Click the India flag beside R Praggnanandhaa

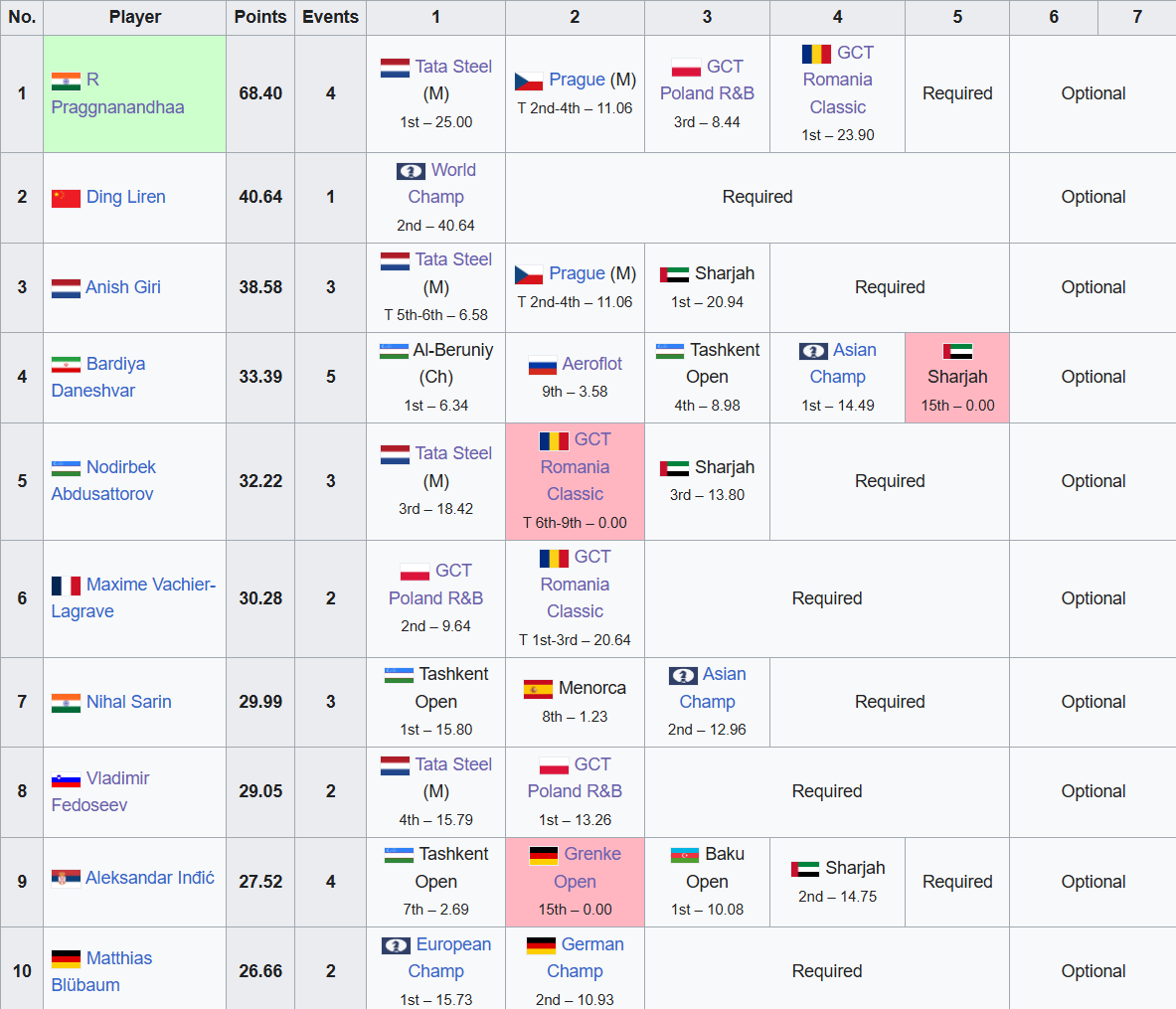click(66, 81)
